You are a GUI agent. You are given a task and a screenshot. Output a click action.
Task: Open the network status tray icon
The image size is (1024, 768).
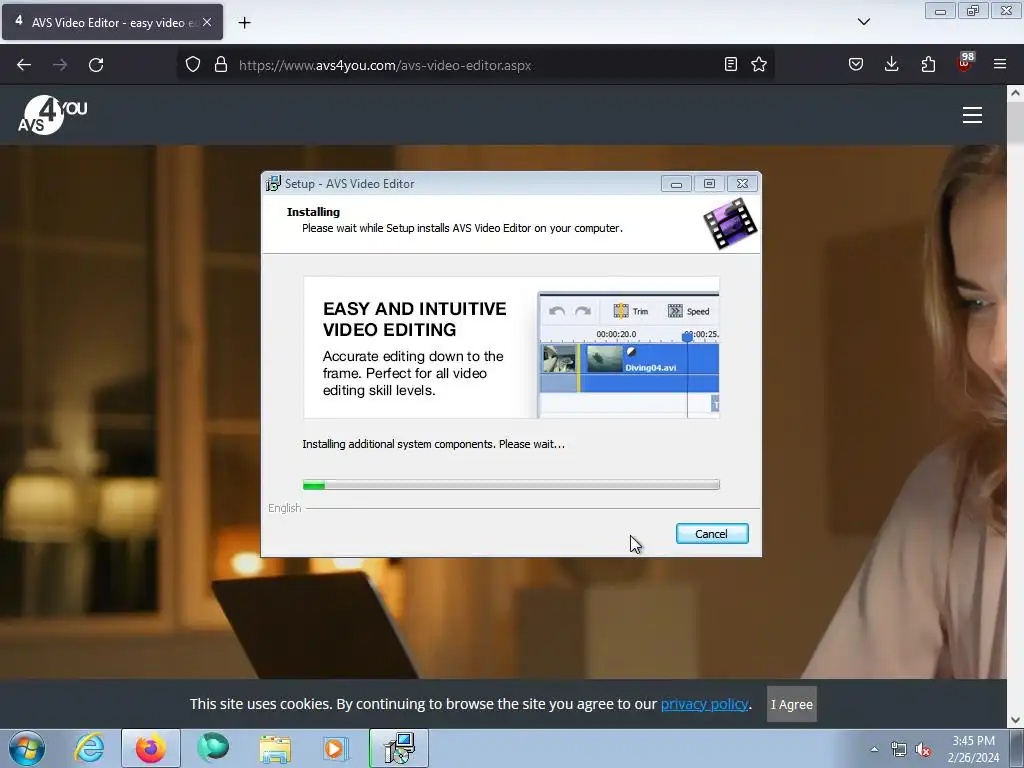[899, 749]
